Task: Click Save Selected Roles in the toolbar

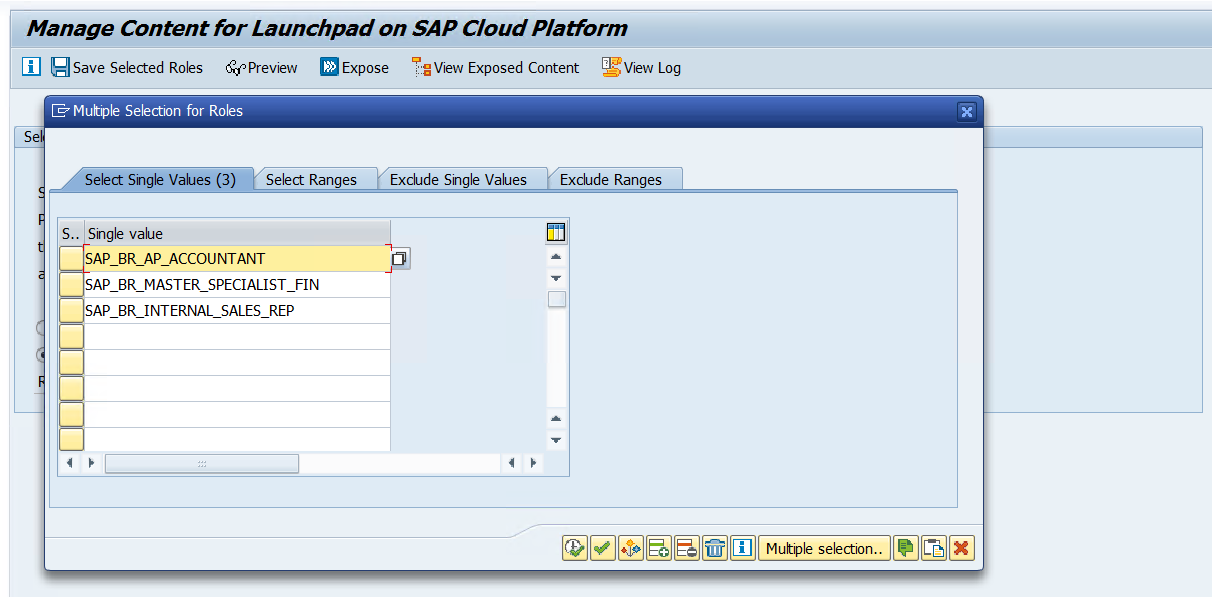Action: [127, 68]
